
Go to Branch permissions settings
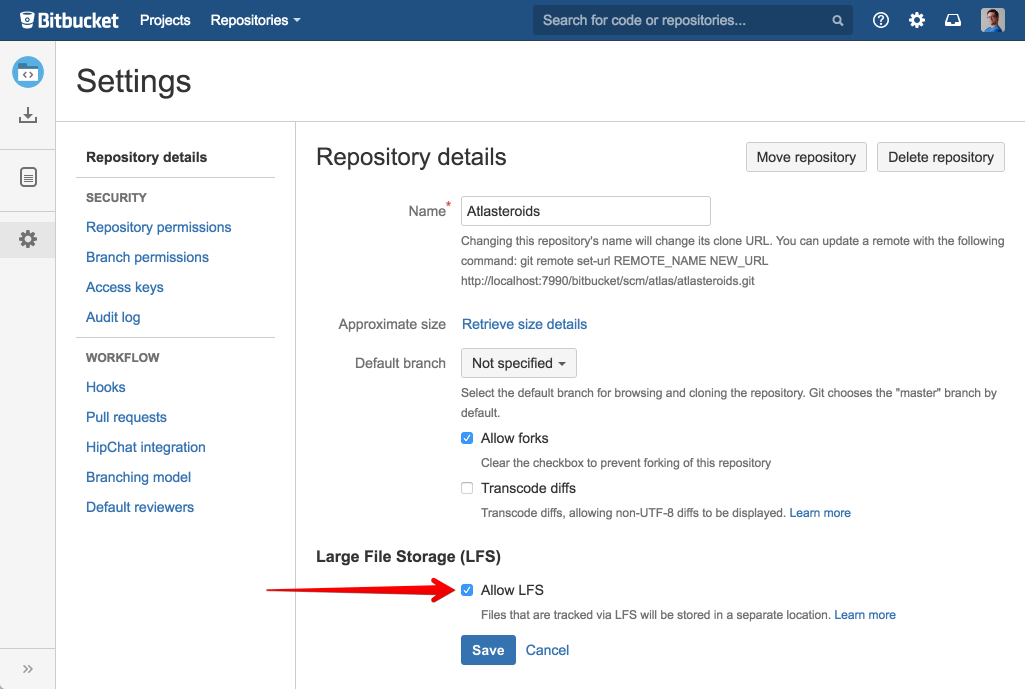pos(147,257)
